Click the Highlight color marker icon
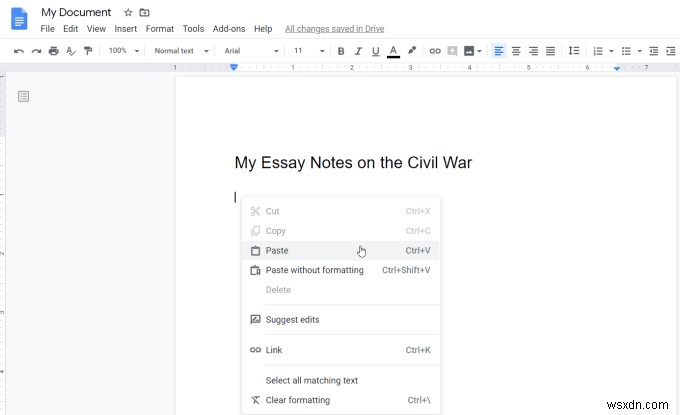 411,51
